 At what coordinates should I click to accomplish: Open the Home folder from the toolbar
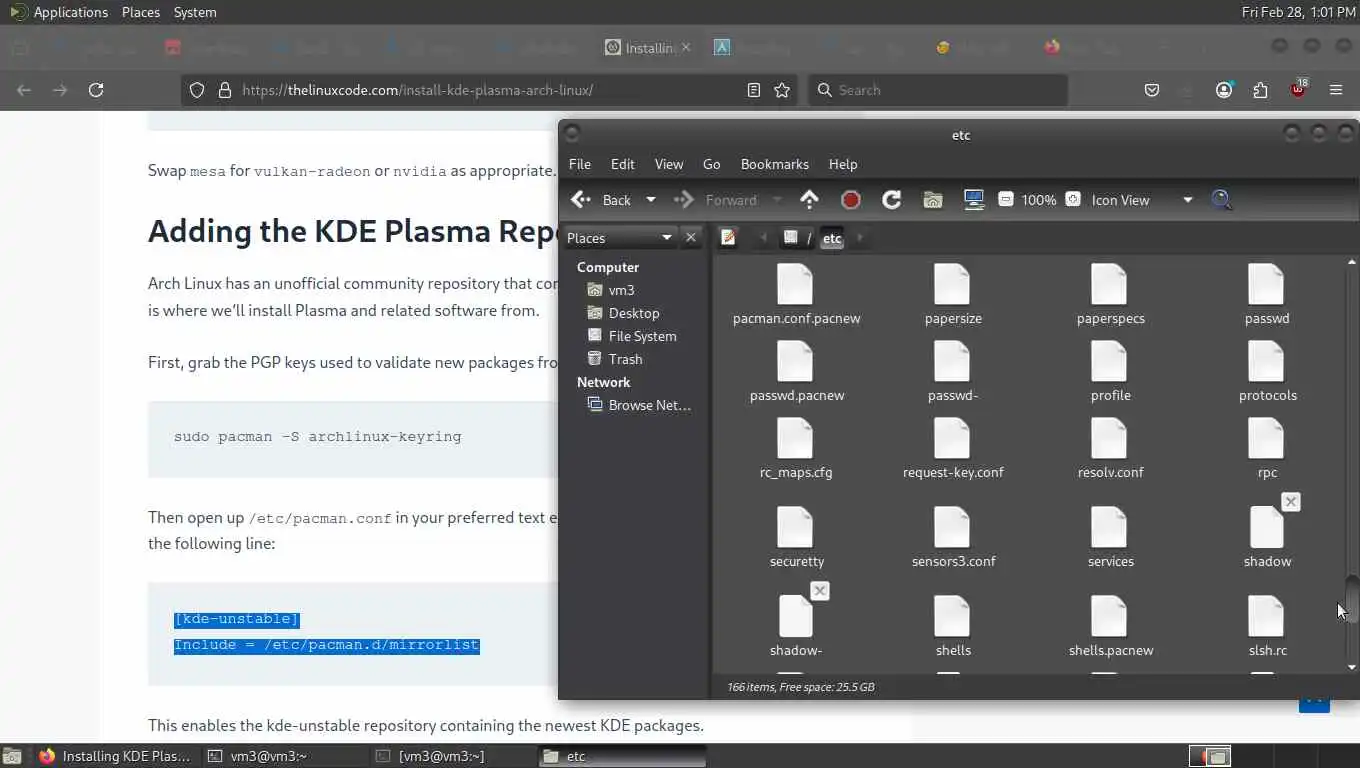click(x=933, y=200)
